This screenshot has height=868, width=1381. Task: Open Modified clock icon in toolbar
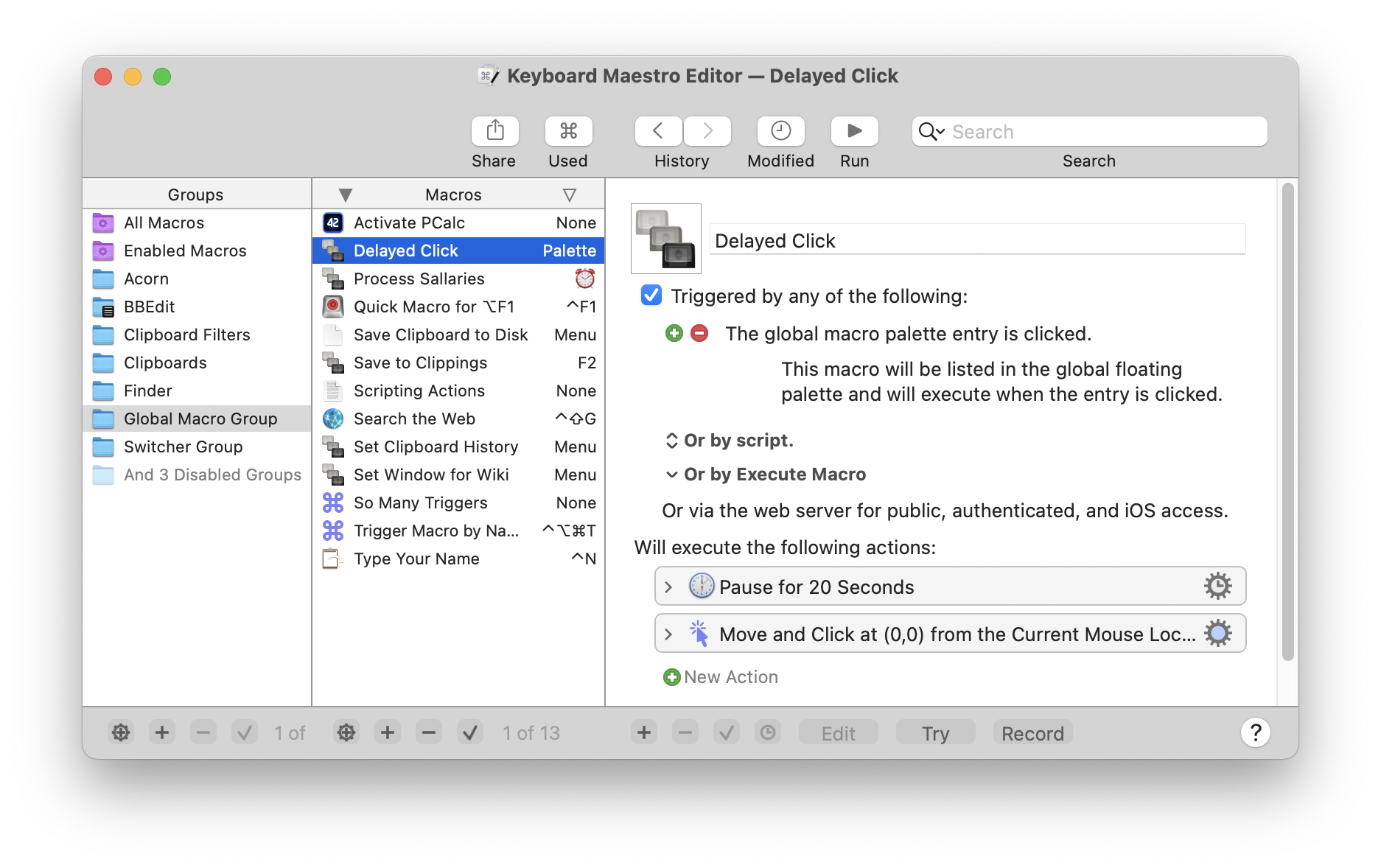click(780, 130)
